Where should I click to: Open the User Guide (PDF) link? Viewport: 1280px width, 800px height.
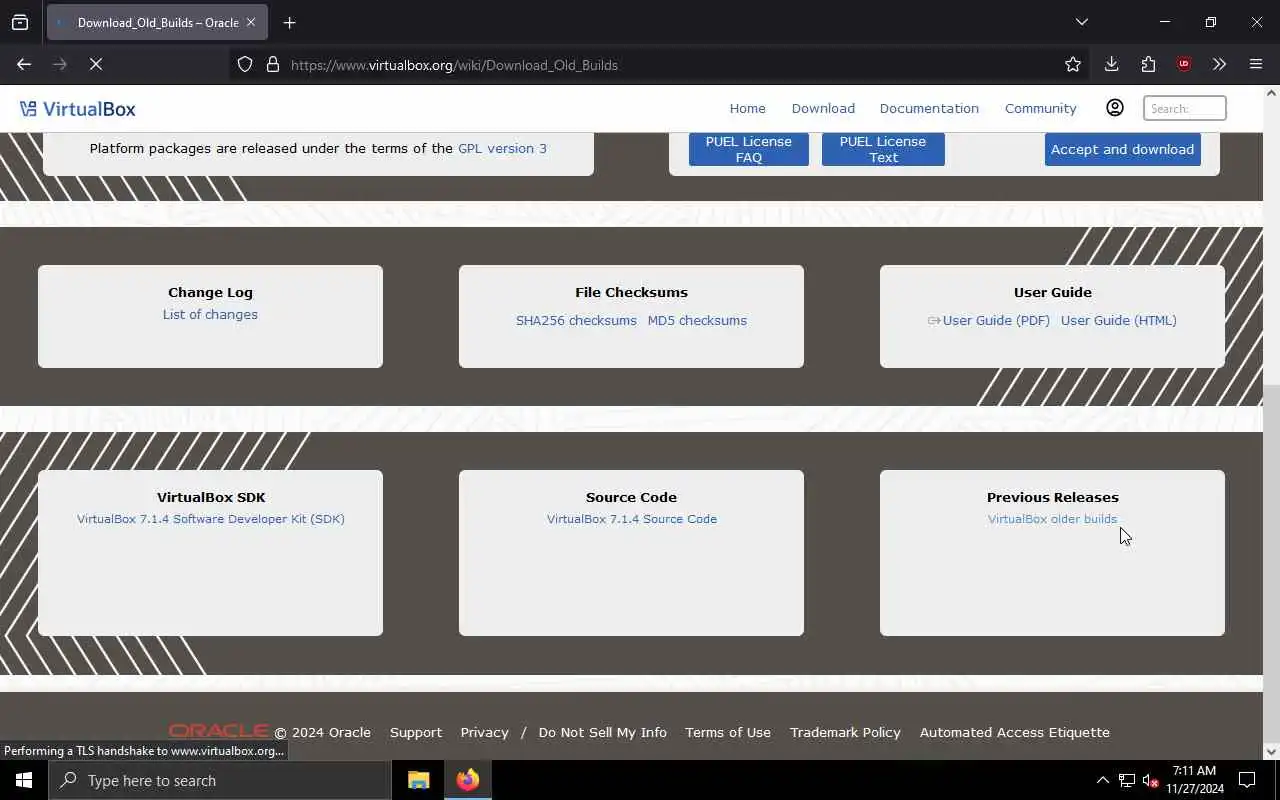pyautogui.click(x=996, y=320)
